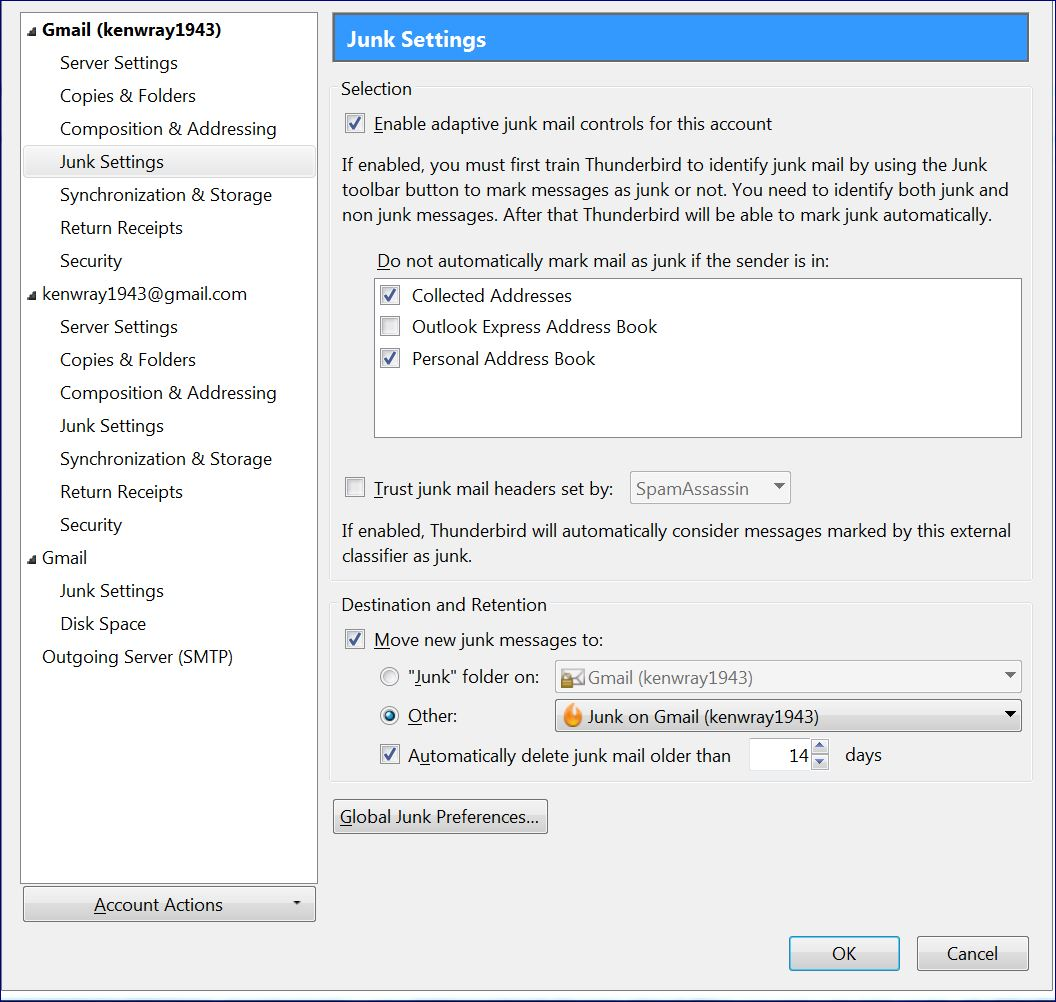Open Server Settings under kenwray1943@gmail.com
Image resolution: width=1056 pixels, height=1002 pixels.
[x=119, y=327]
